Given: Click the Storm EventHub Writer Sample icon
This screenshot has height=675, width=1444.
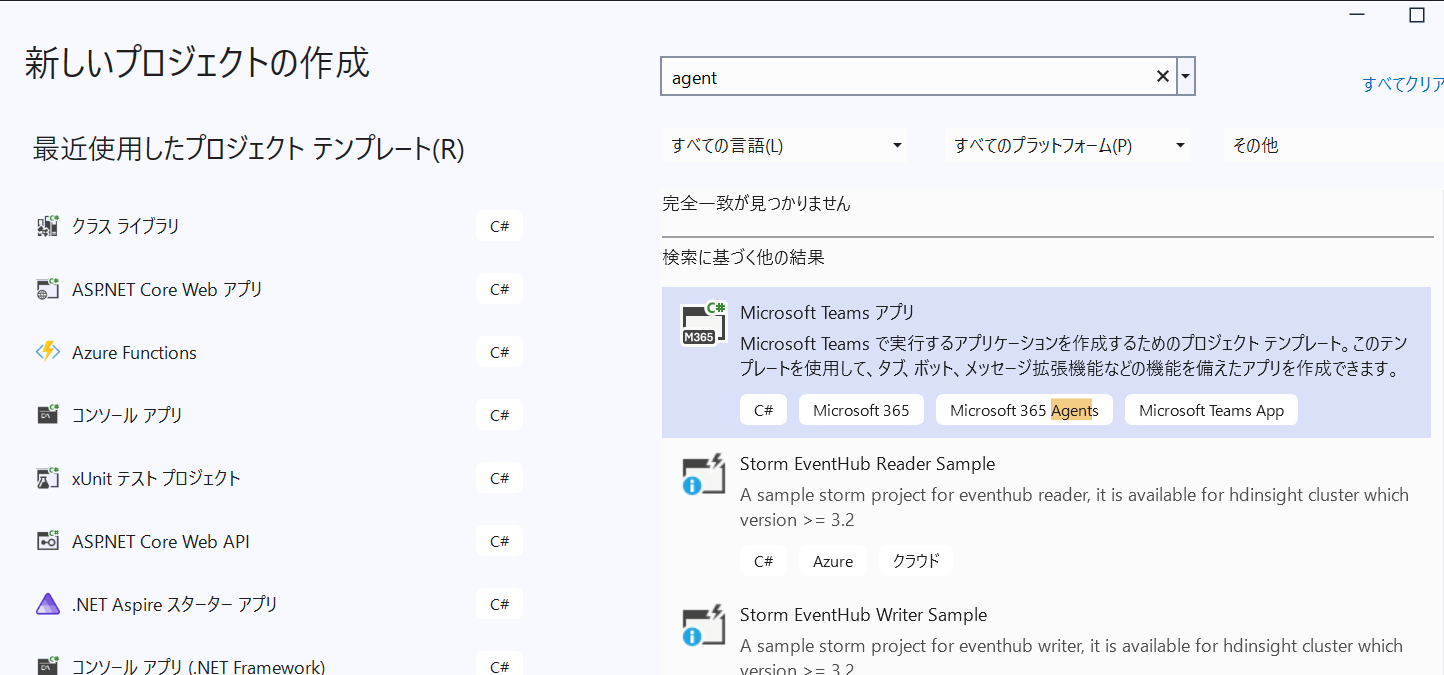Looking at the screenshot, I should 703,626.
